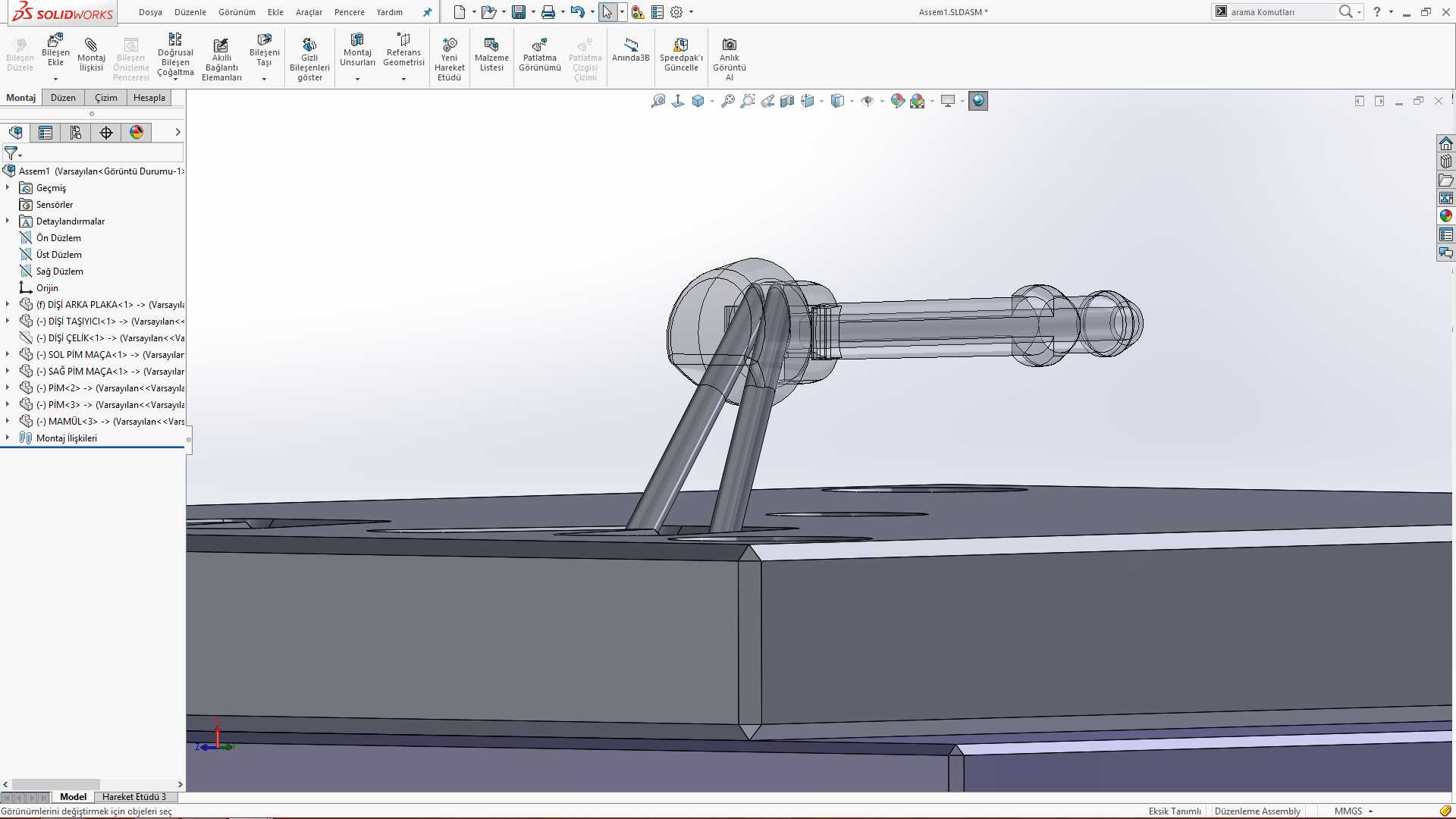Click the undo icon in top toolbar

tap(577, 12)
